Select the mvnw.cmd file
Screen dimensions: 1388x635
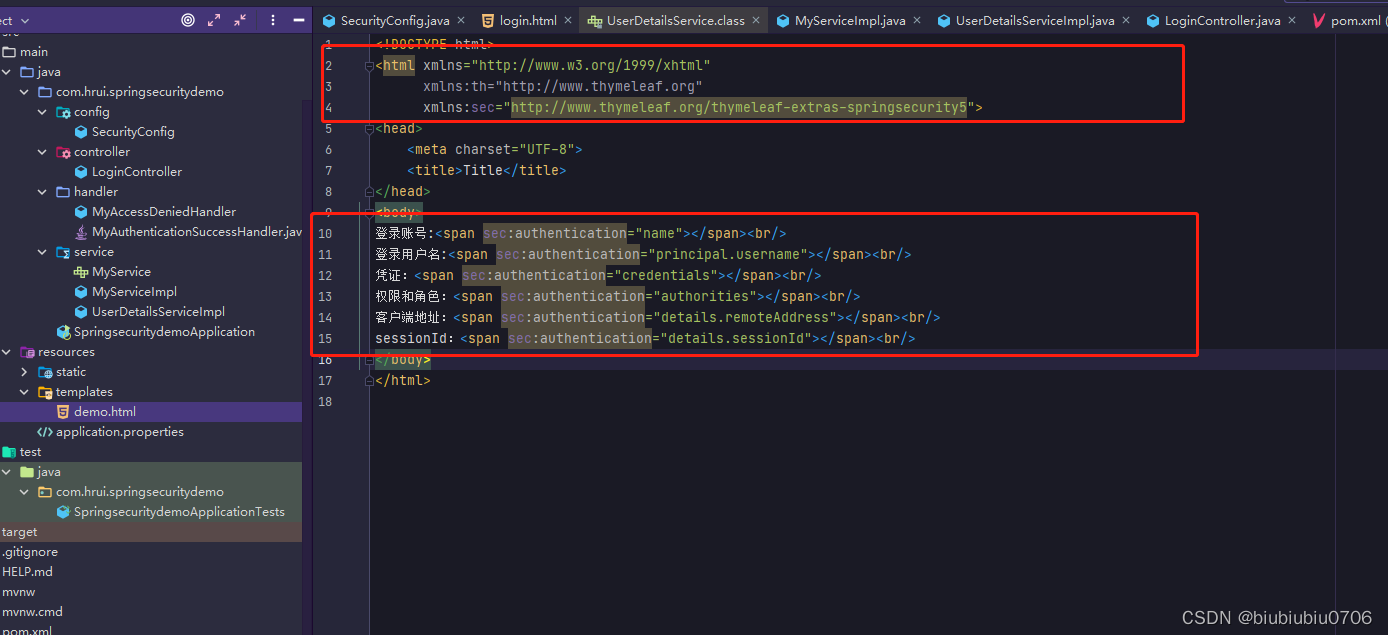(33, 612)
